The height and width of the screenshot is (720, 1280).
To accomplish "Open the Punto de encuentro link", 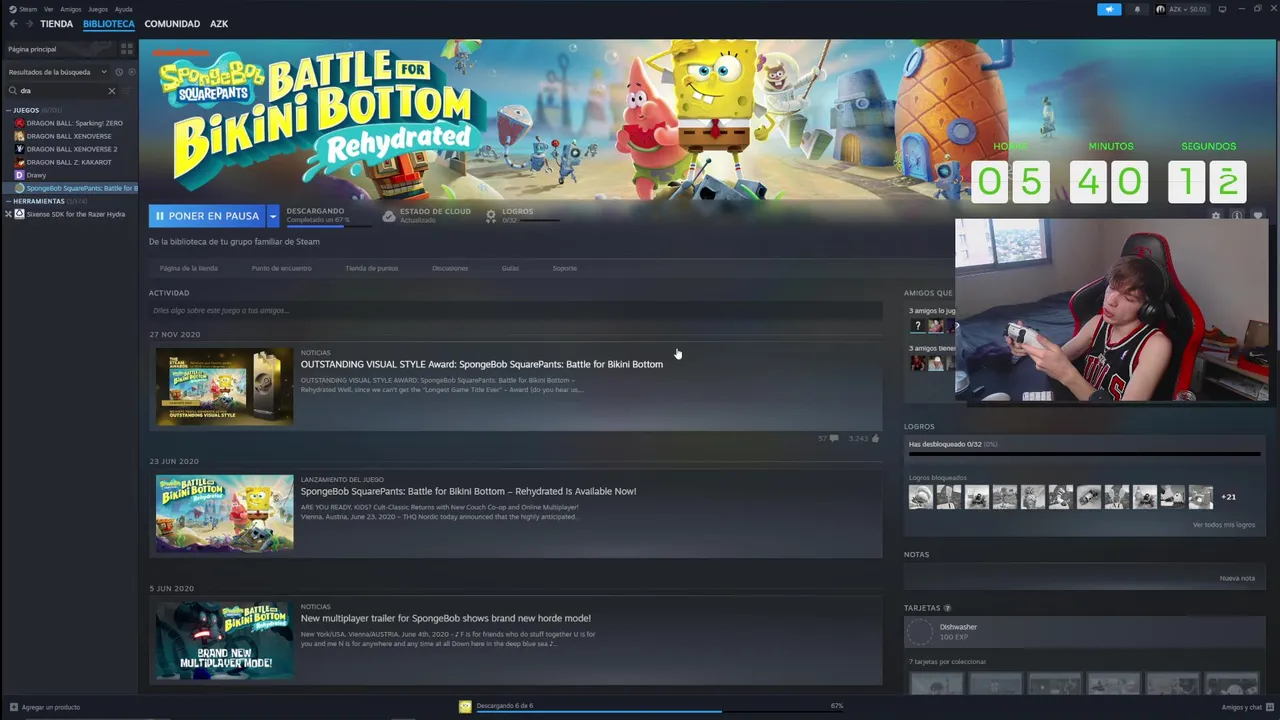I will pyautogui.click(x=281, y=268).
